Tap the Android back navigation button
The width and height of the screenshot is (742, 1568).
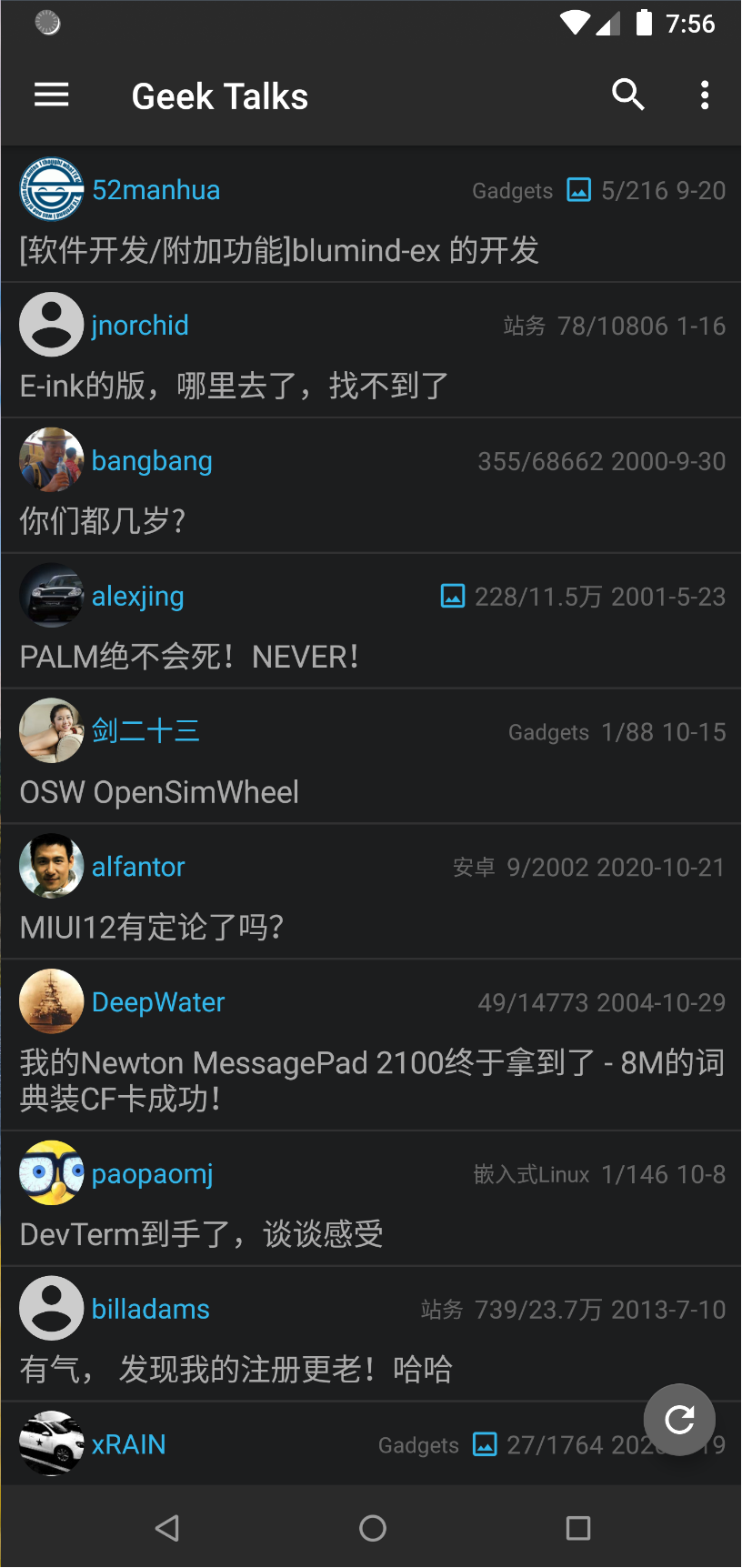166,1528
